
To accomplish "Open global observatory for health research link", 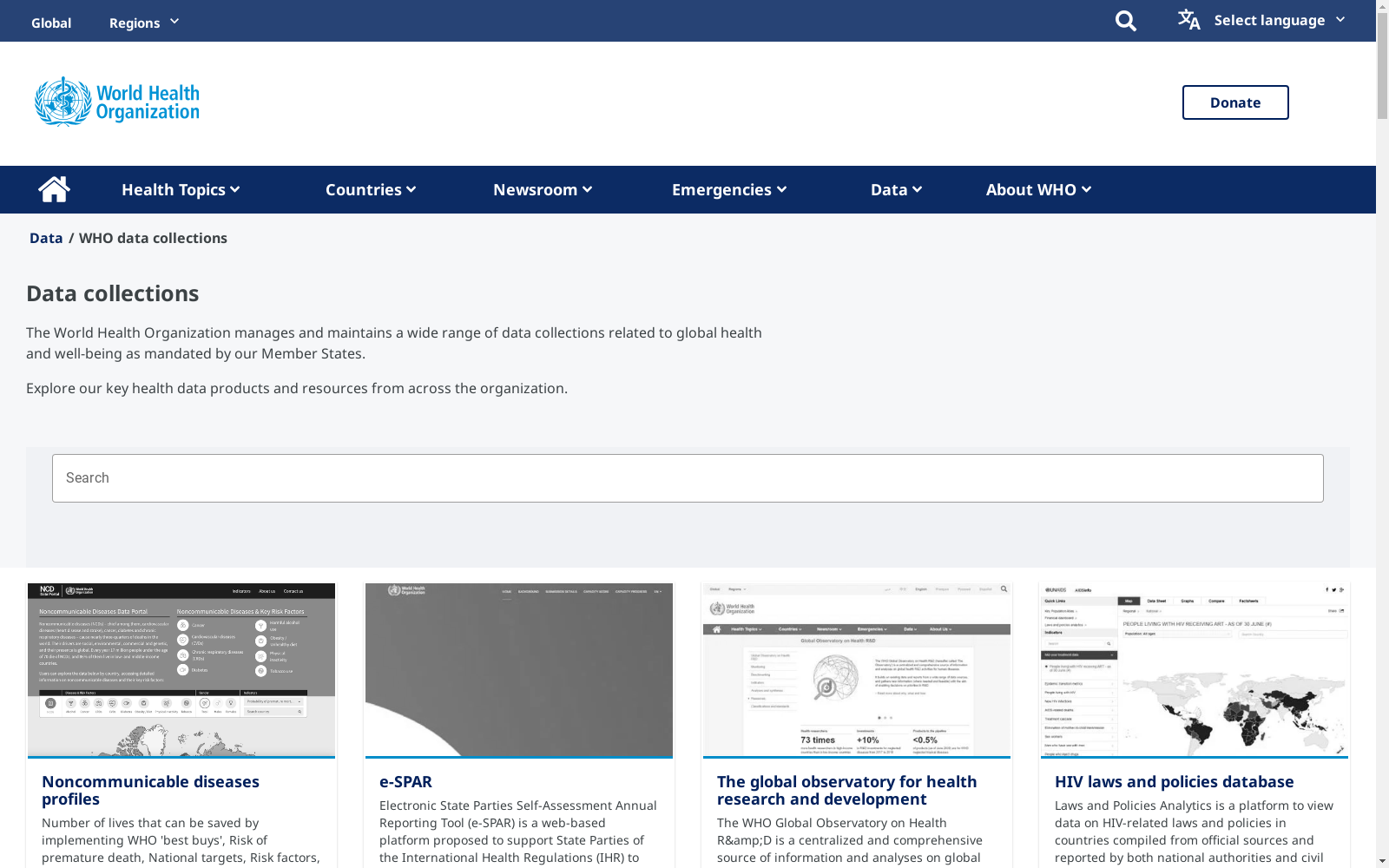I will click(846, 791).
